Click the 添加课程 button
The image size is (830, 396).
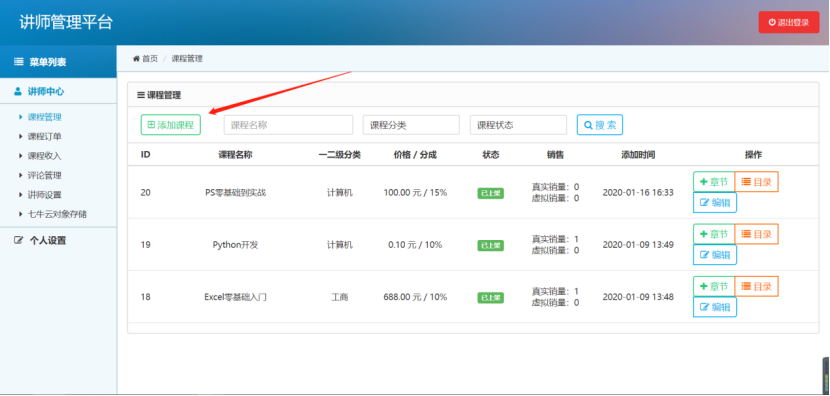tap(170, 125)
